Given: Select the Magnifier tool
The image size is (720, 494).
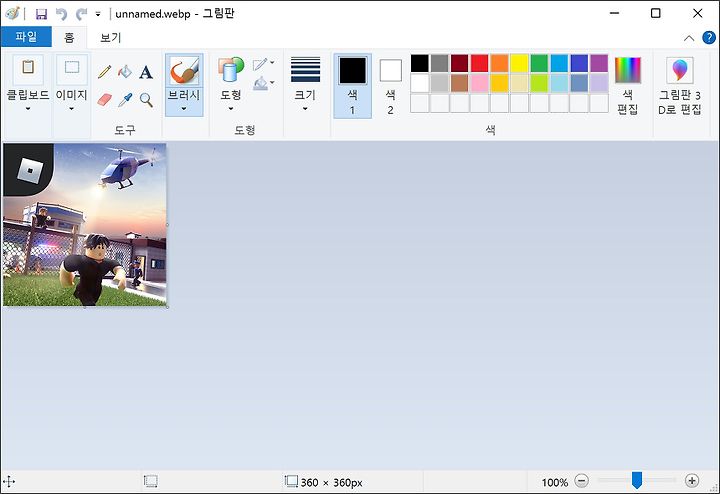Looking at the screenshot, I should pyautogui.click(x=146, y=100).
